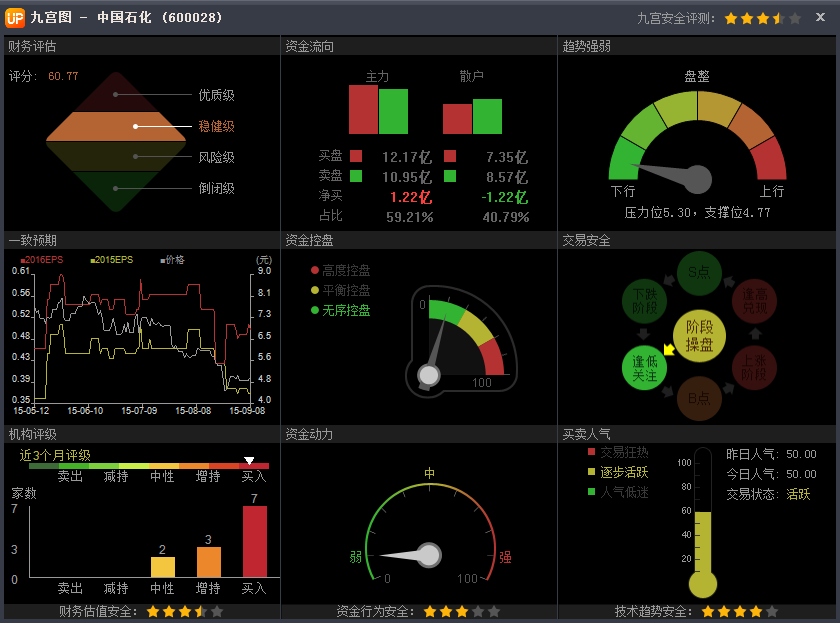Select the 平衡控盘 legend item
The height and width of the screenshot is (623, 840).
click(340, 290)
